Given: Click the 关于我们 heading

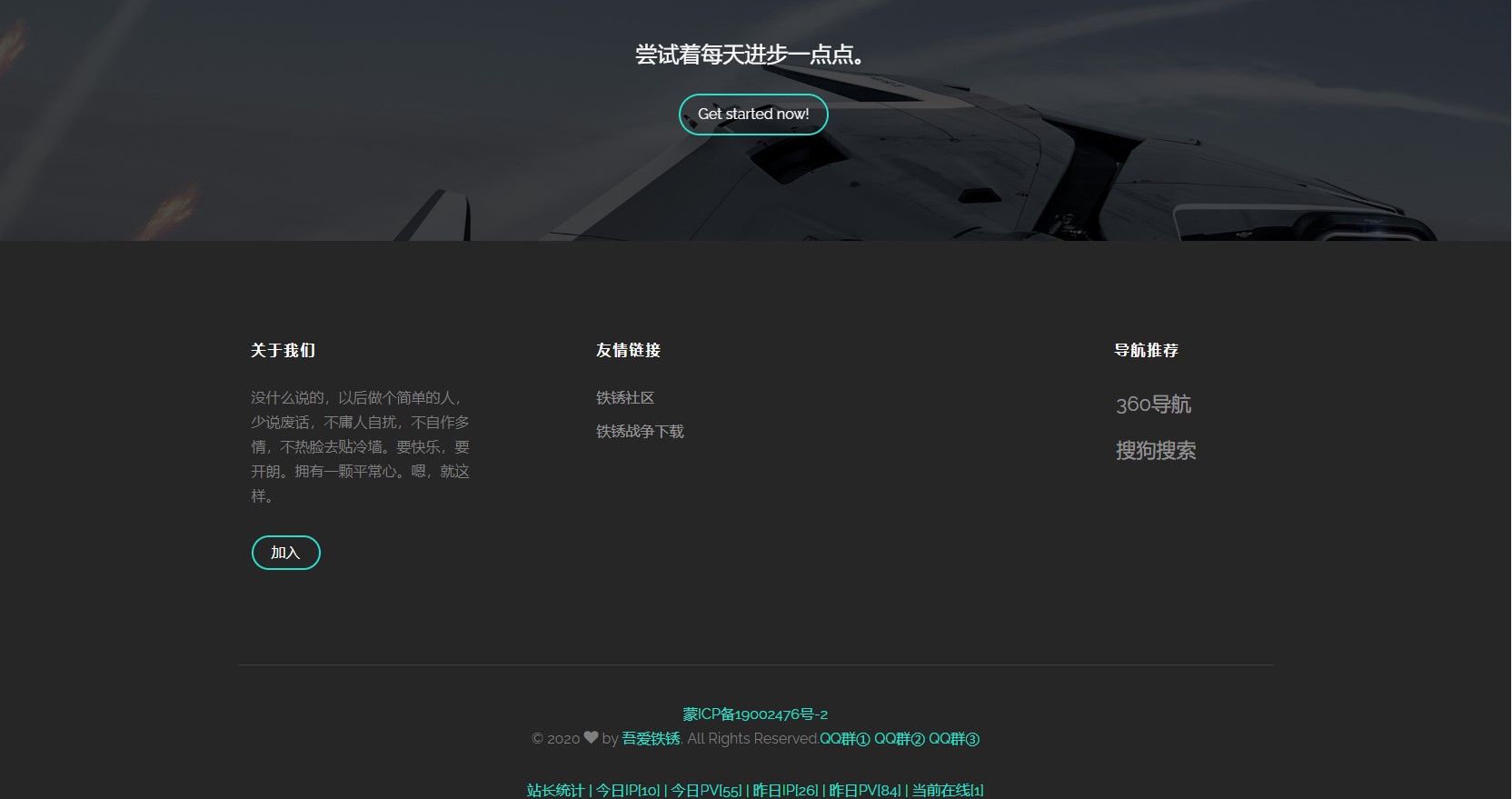Looking at the screenshot, I should [283, 351].
